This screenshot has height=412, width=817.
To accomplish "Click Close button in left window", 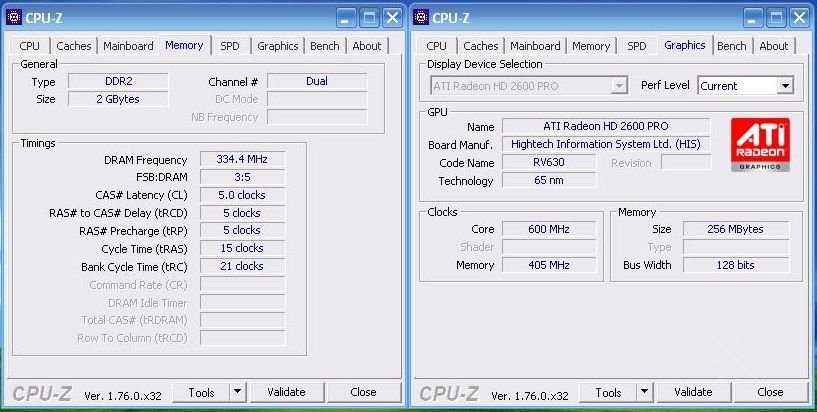I will [363, 392].
